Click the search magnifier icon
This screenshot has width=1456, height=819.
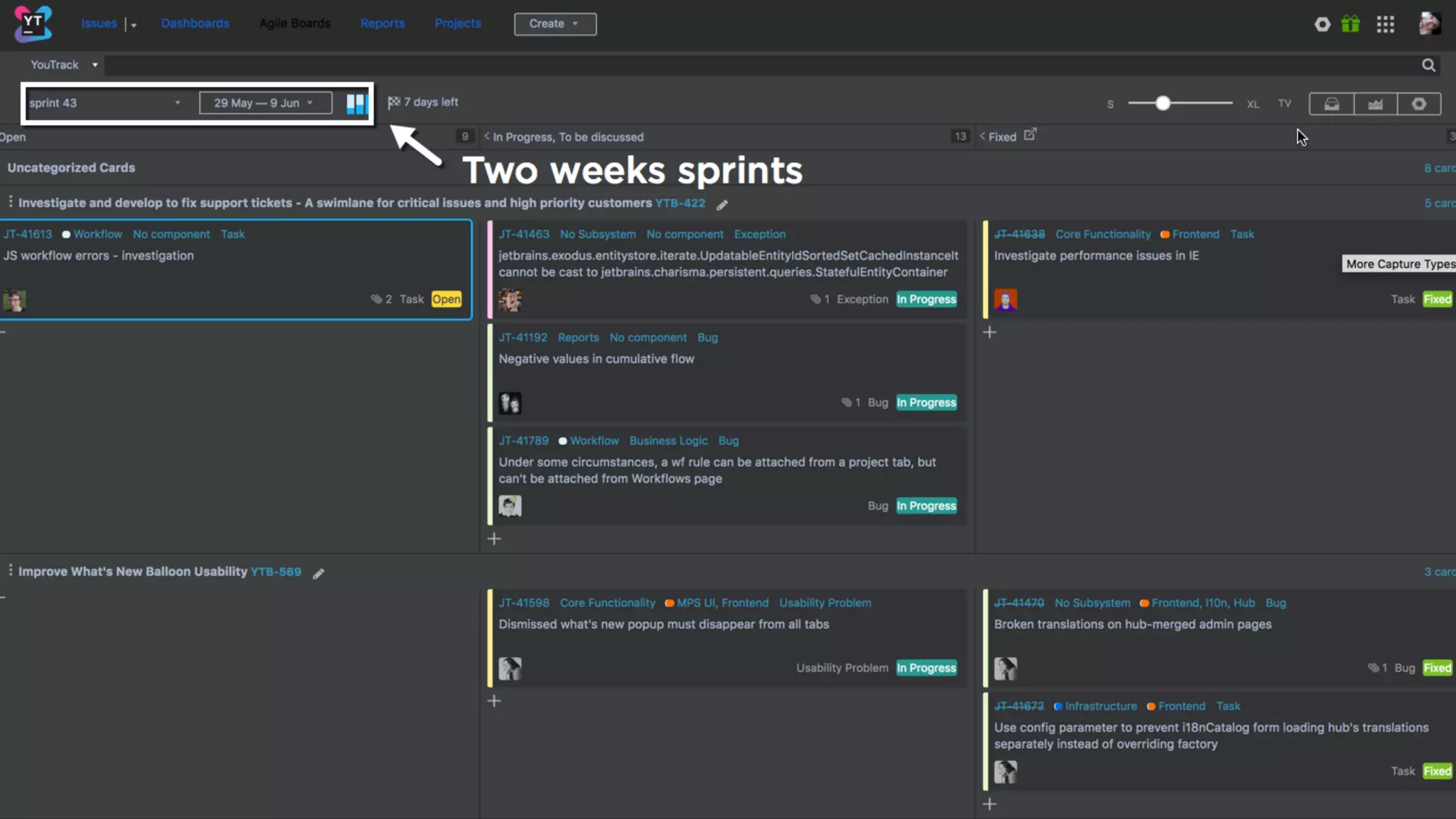pyautogui.click(x=1428, y=65)
